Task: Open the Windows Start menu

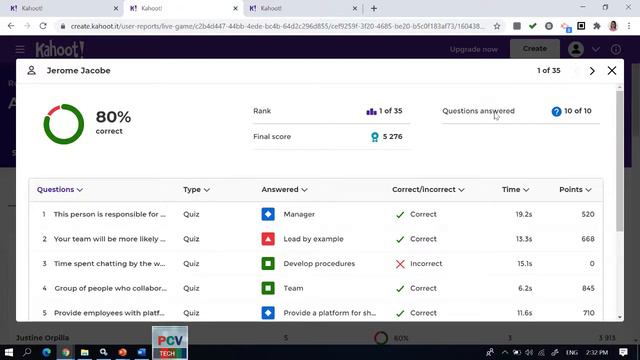Action: click(9, 352)
